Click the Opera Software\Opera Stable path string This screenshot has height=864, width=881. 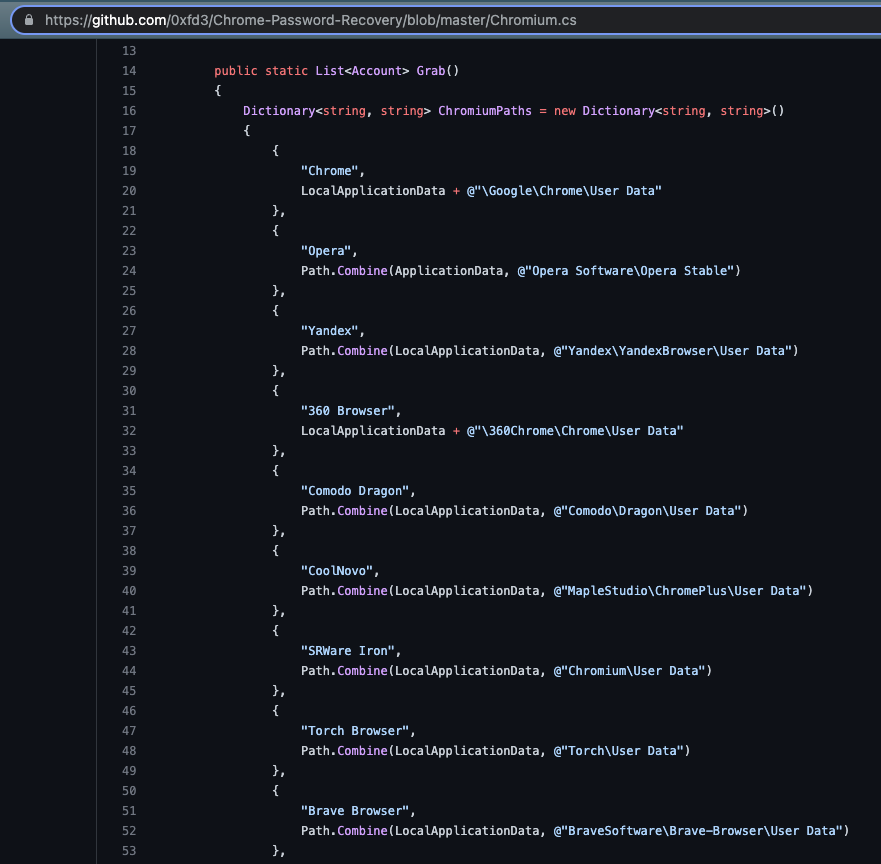tap(625, 271)
